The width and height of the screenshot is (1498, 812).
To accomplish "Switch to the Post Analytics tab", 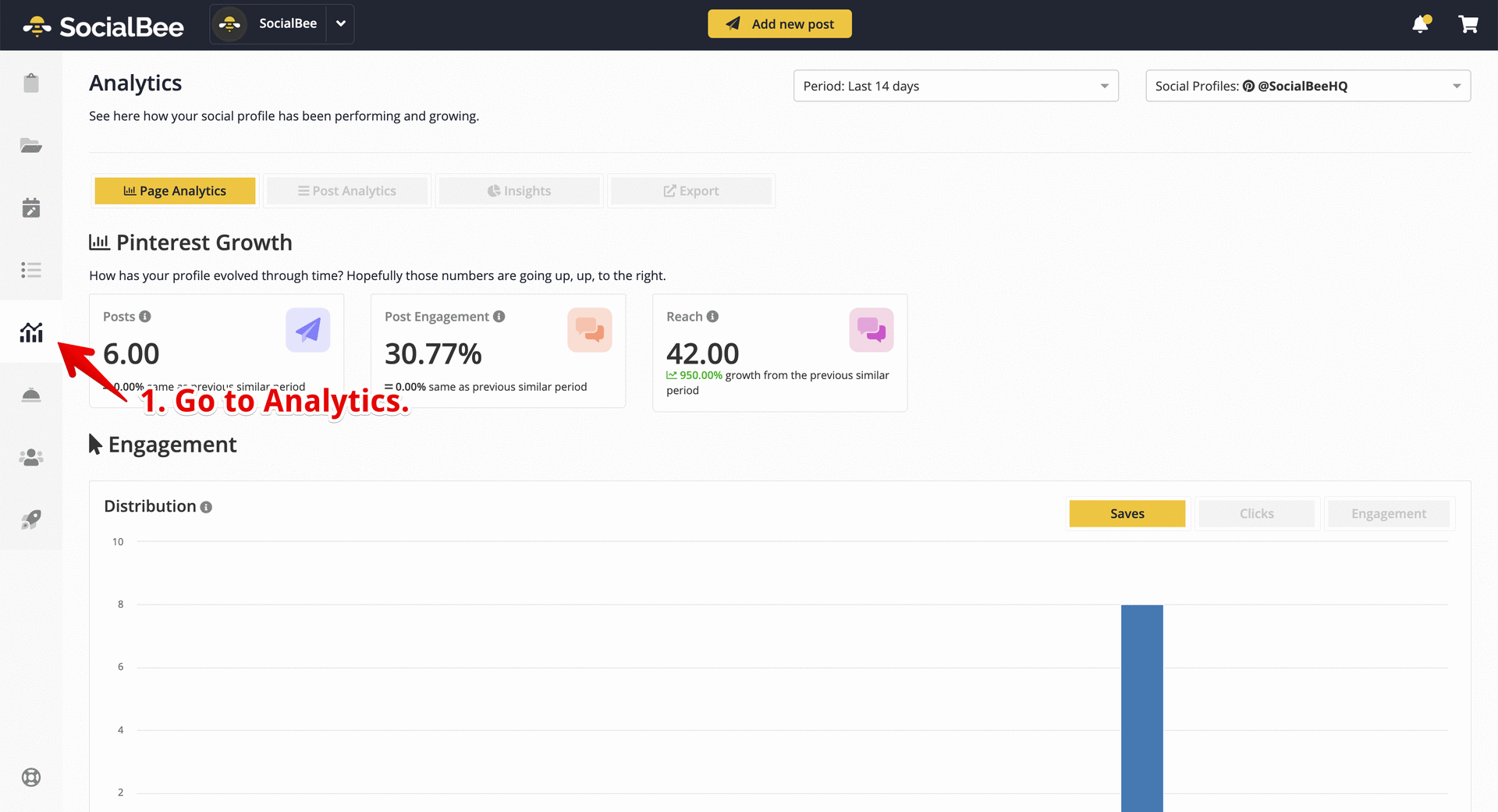I will click(x=347, y=191).
